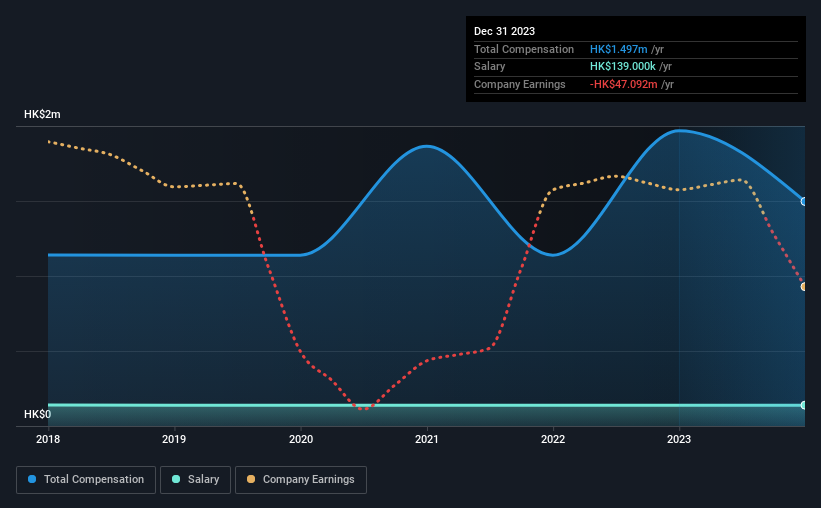
Task: Toggle the Company Earnings legend button
Action: pyautogui.click(x=301, y=480)
